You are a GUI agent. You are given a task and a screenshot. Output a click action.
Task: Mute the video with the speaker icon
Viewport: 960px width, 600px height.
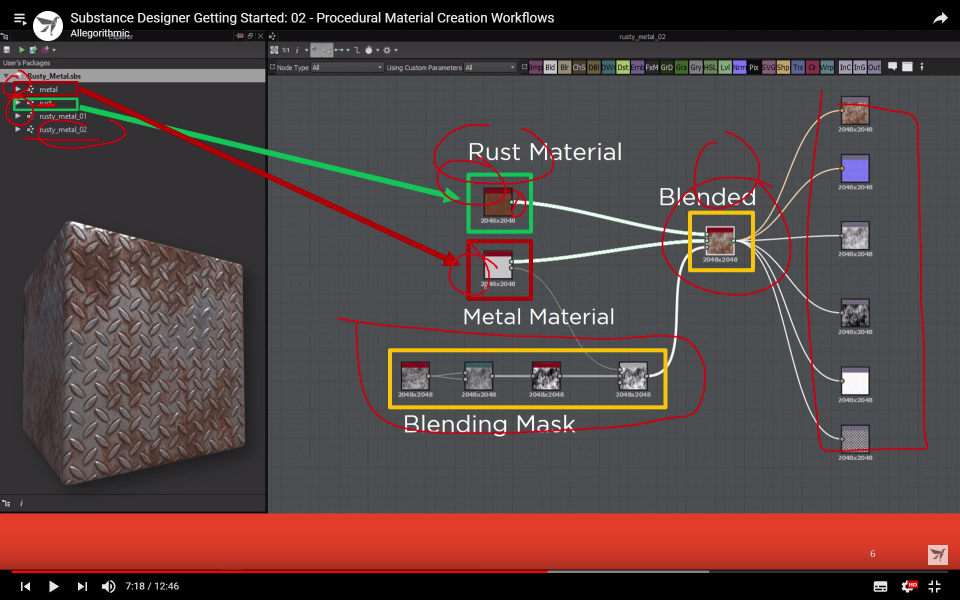108,586
